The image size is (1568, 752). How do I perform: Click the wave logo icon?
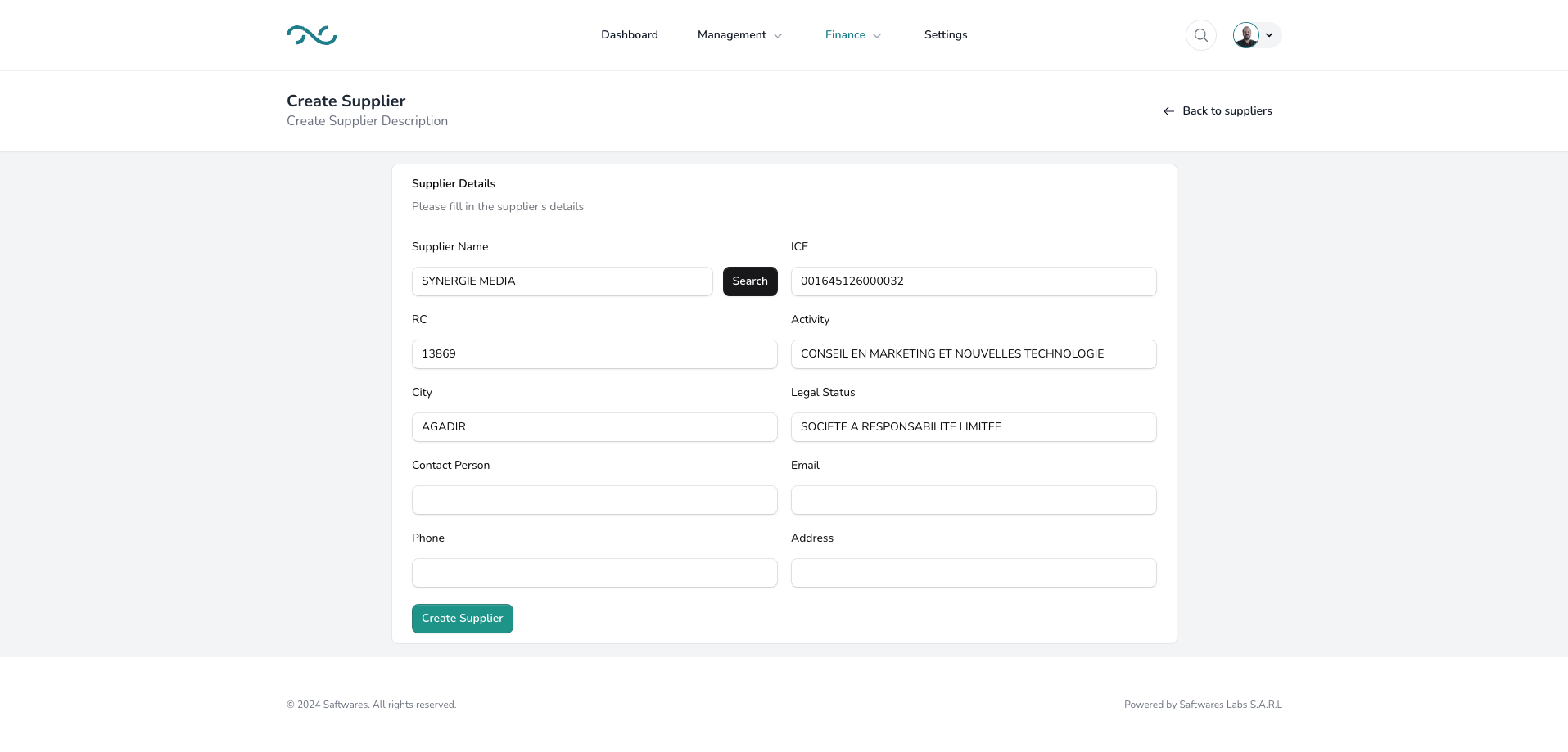[311, 35]
